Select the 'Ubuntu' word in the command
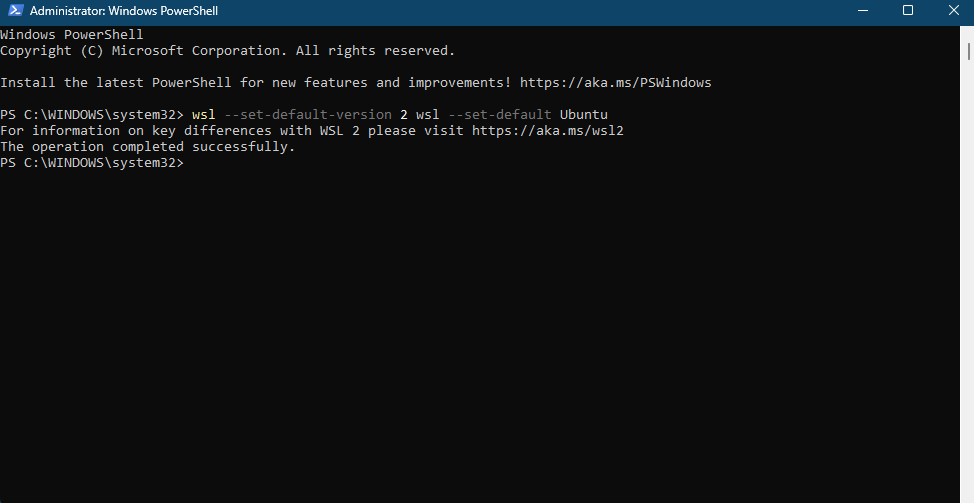 click(584, 115)
